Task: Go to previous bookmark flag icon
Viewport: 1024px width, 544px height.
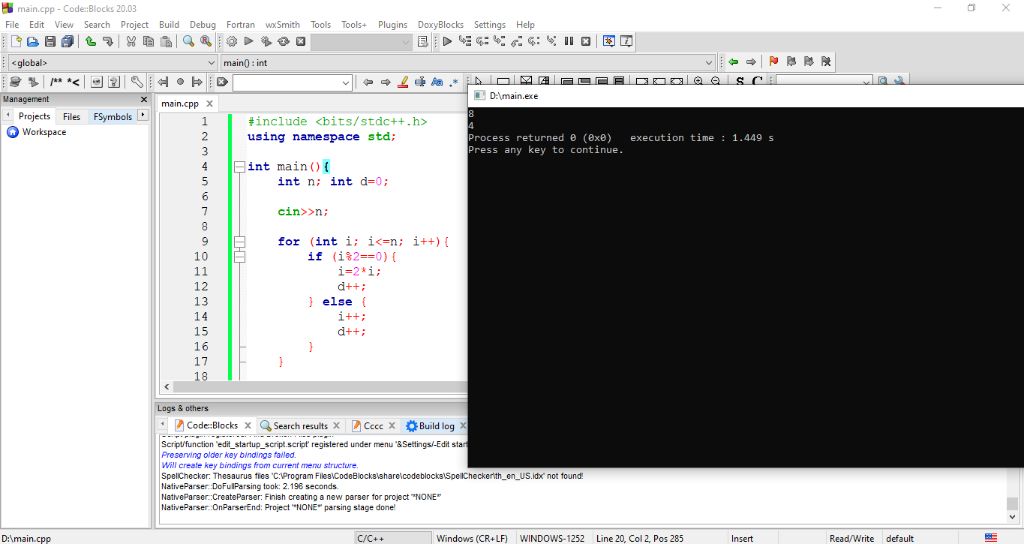Action: (x=792, y=61)
